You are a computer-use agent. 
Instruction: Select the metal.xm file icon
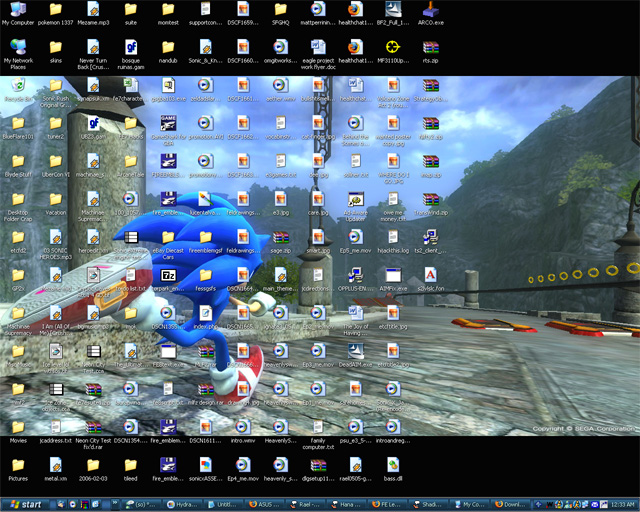[56, 469]
